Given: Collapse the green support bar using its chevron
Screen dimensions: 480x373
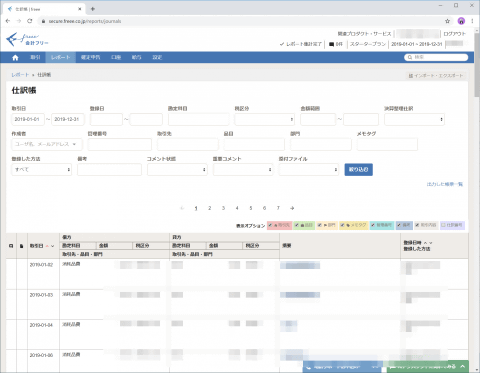Looking at the screenshot, I should (463, 366).
